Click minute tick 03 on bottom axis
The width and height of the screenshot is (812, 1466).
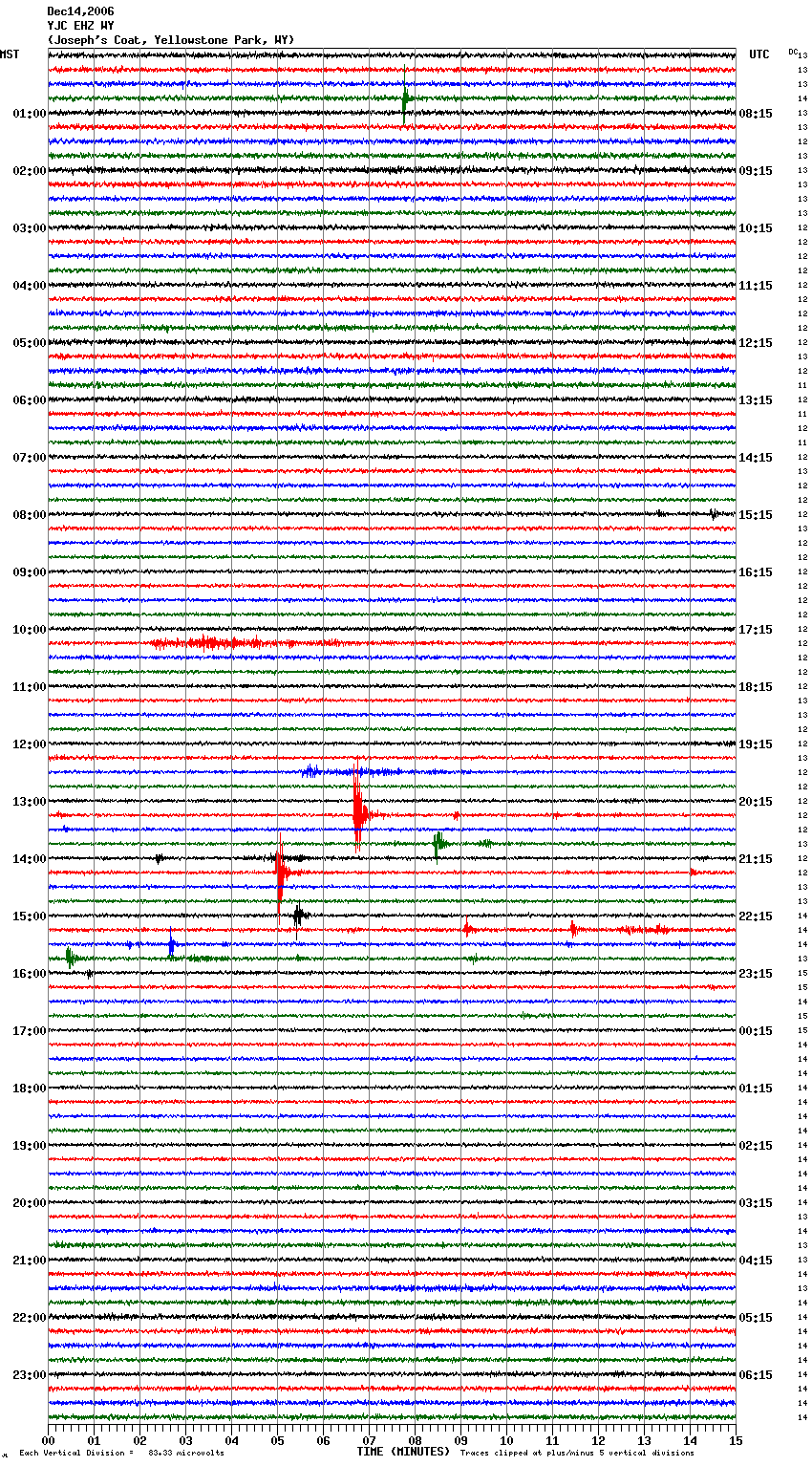click(185, 1440)
